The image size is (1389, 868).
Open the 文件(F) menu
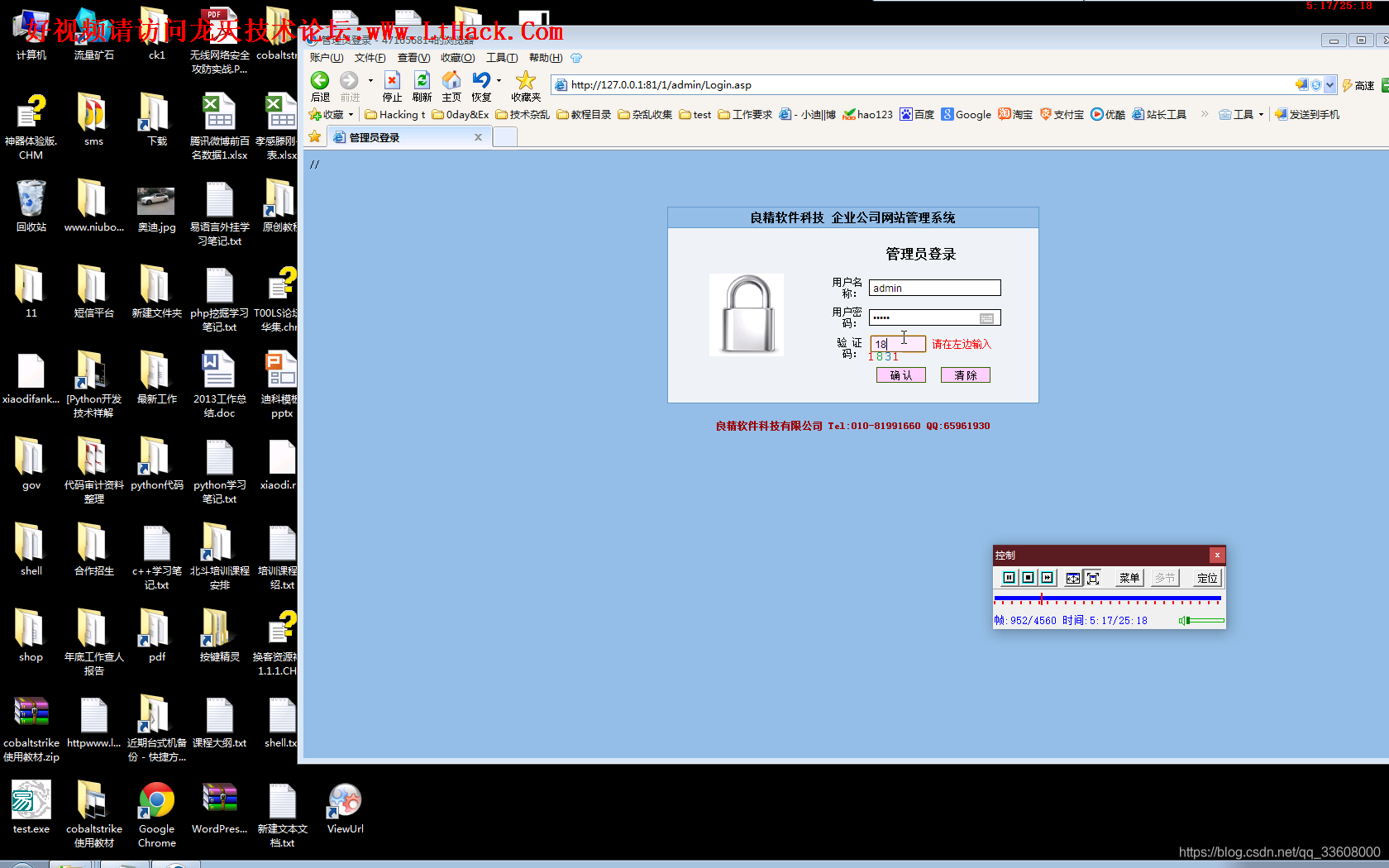tap(370, 58)
